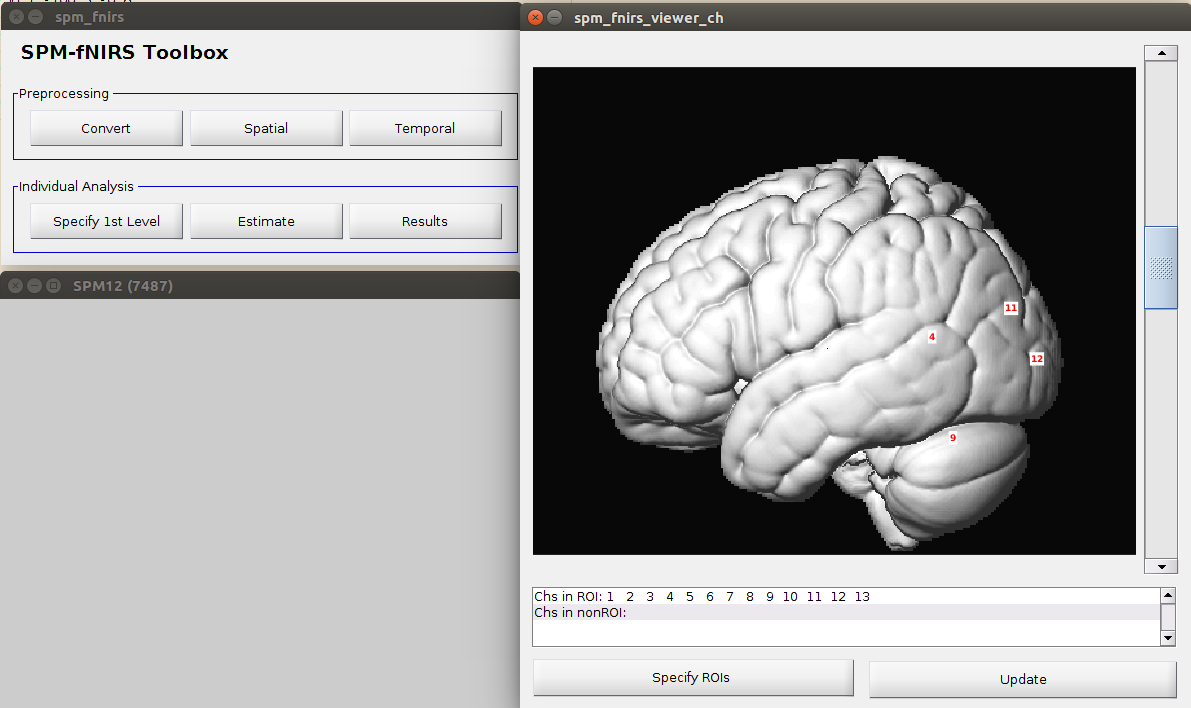The width and height of the screenshot is (1191, 708).
Task: Select the channel 12 marker on brain
Action: point(1037,358)
